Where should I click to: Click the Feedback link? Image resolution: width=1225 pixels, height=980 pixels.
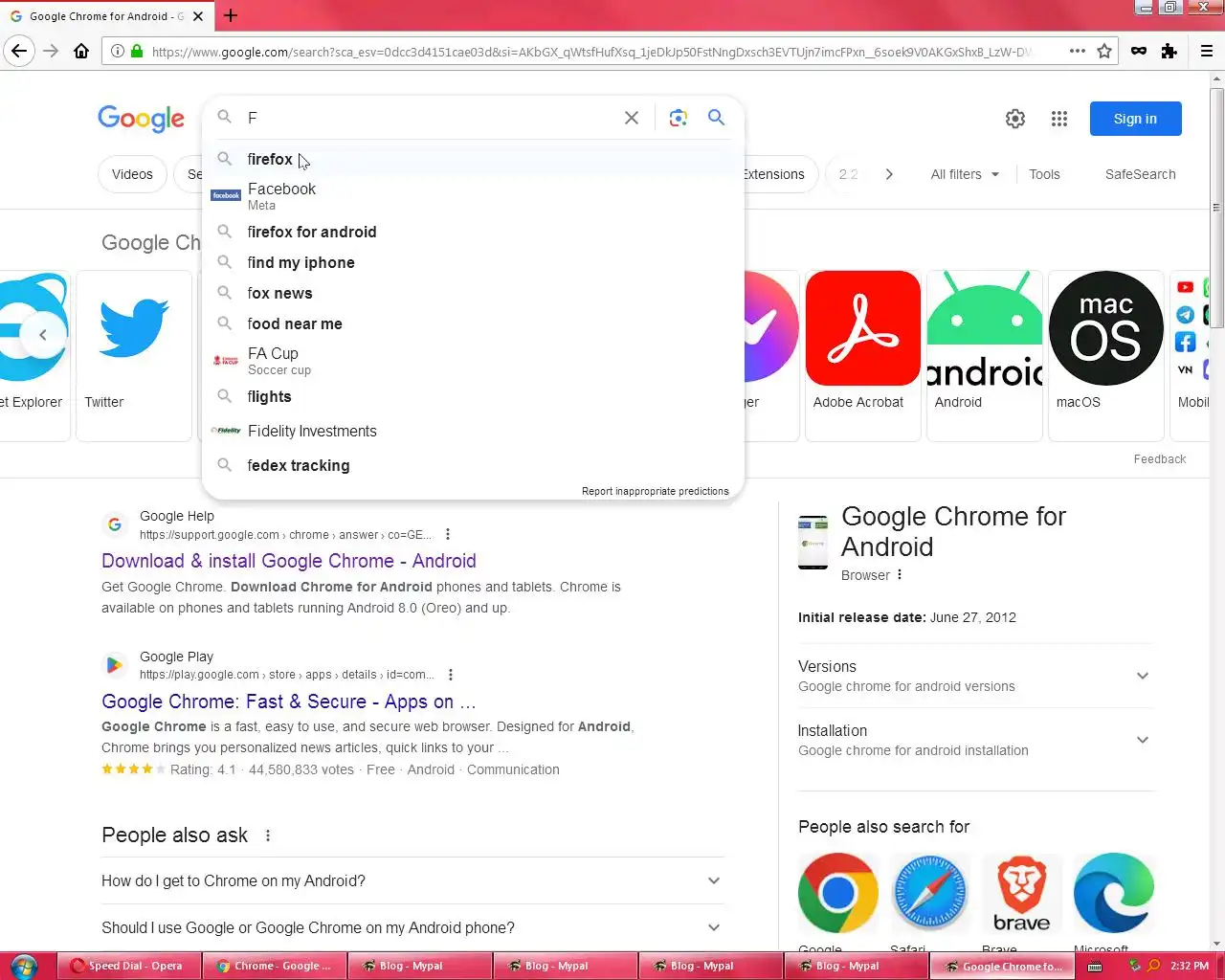tap(1160, 459)
